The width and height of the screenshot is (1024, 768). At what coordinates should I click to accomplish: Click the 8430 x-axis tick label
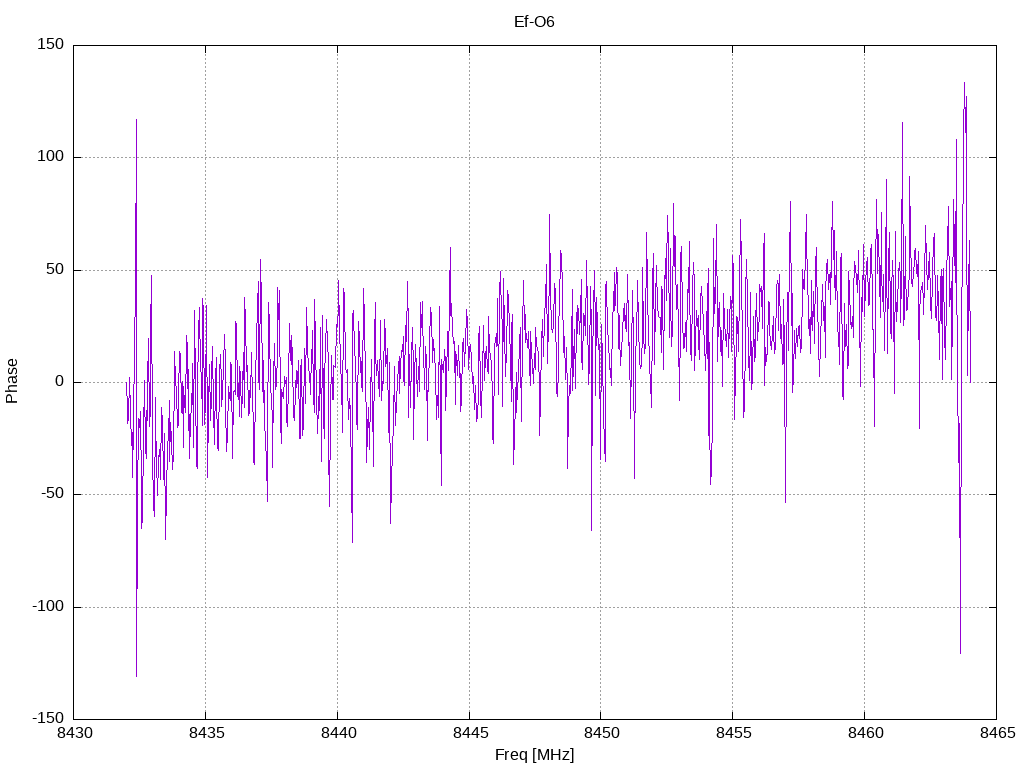(x=74, y=733)
